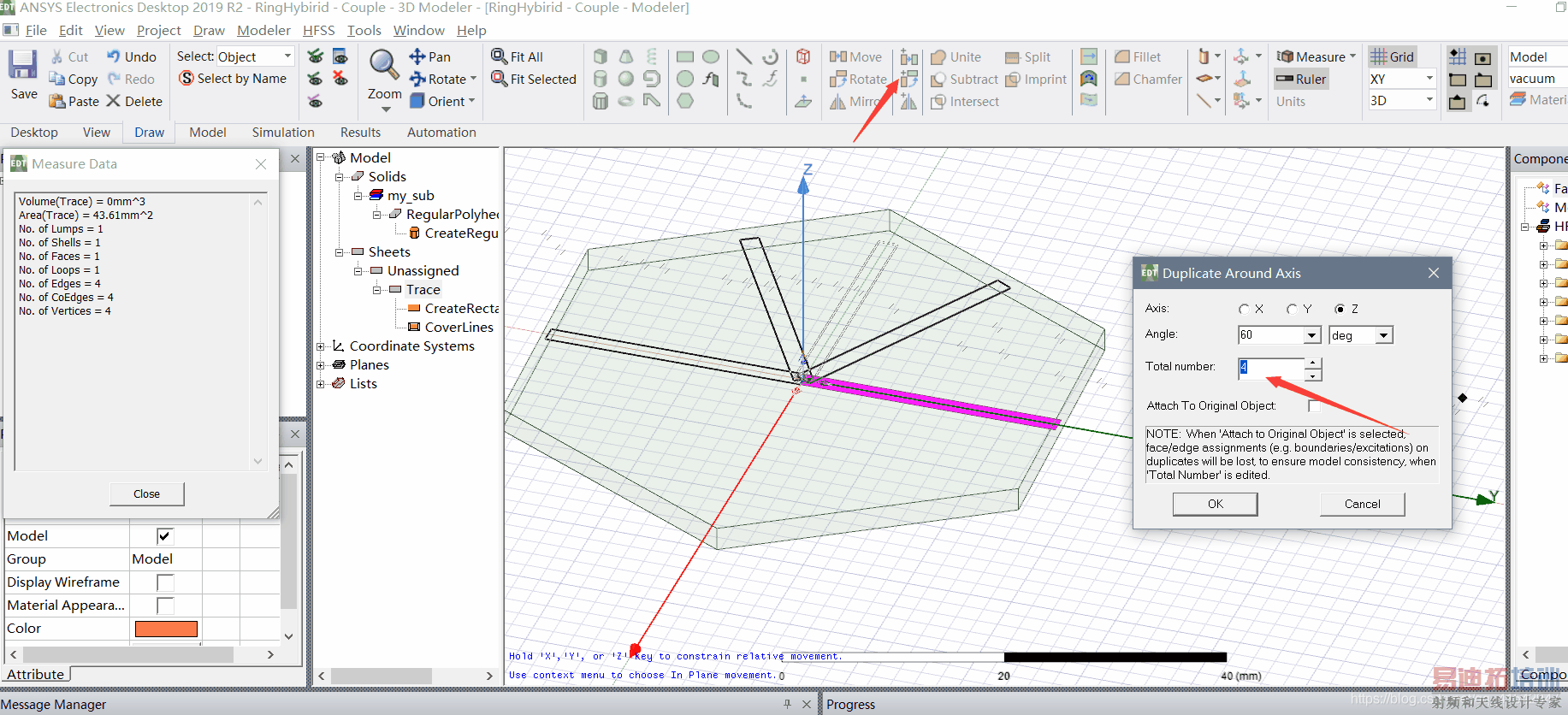
Task: Increase Total number with up stepper
Action: (1313, 363)
